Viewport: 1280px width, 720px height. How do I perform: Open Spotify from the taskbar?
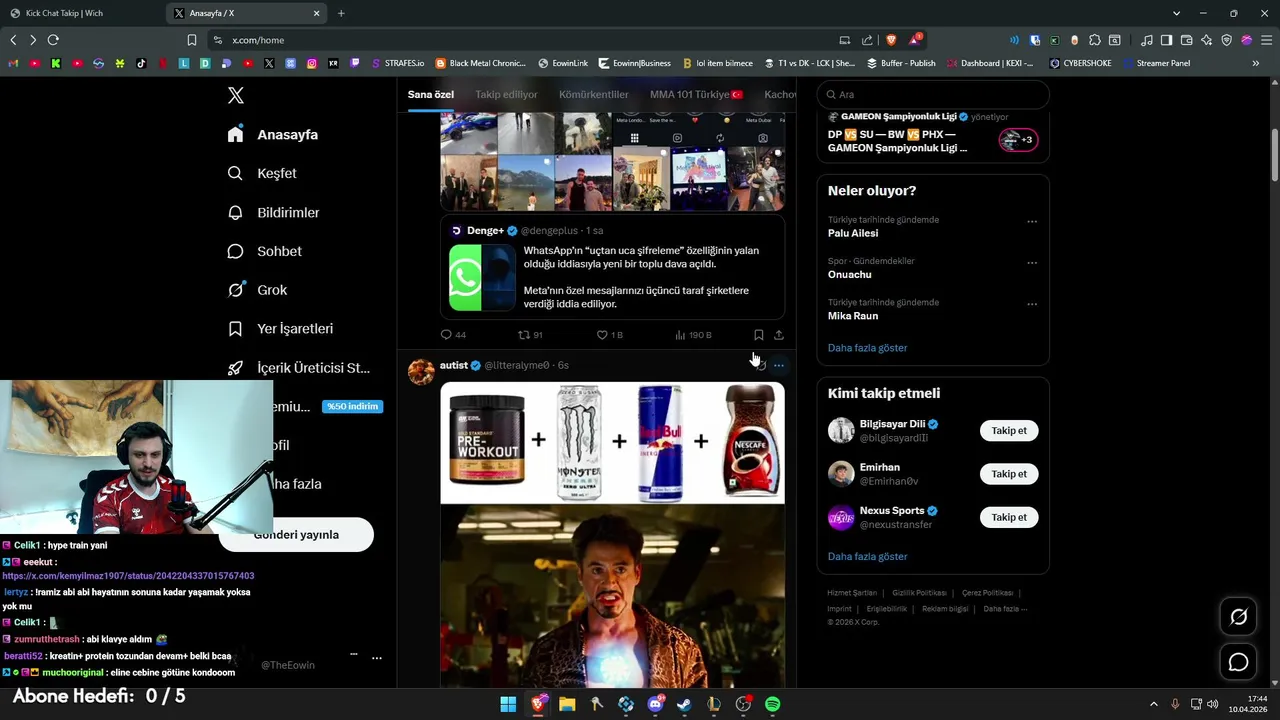click(x=772, y=704)
